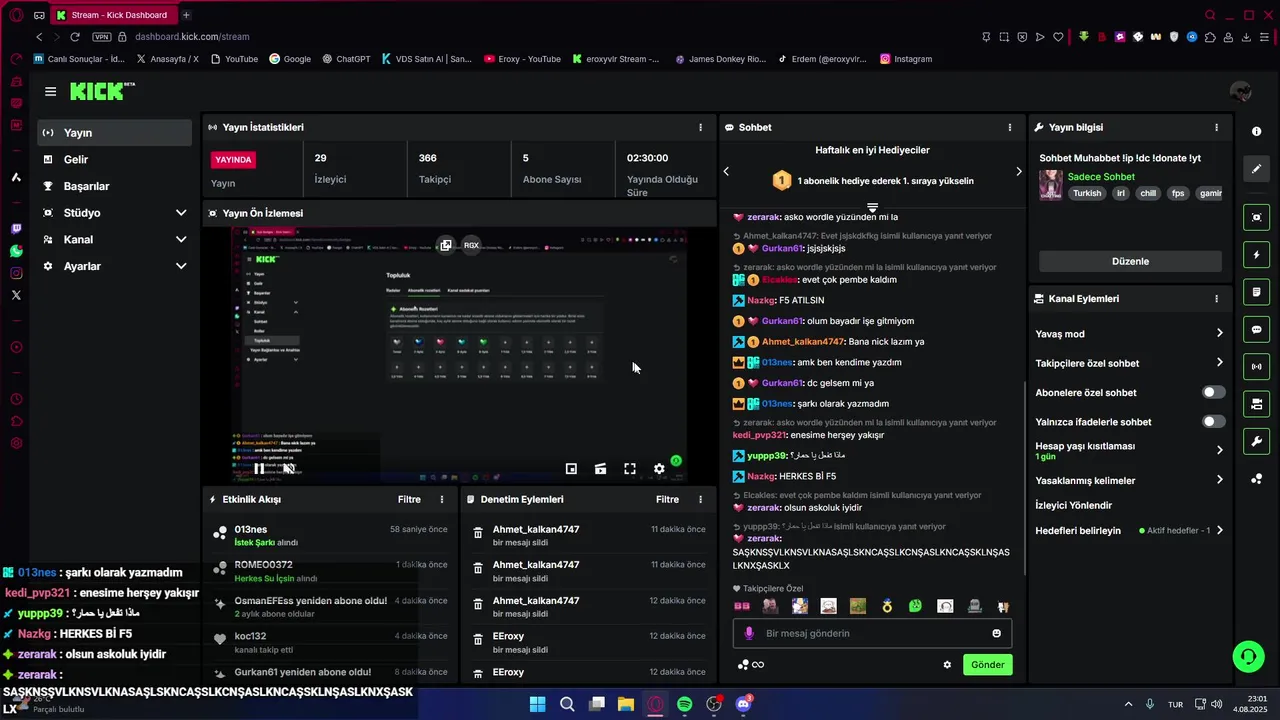Open Kanal Eylemleri panel three-dot menu
This screenshot has height=720, width=1280.
click(x=1216, y=299)
